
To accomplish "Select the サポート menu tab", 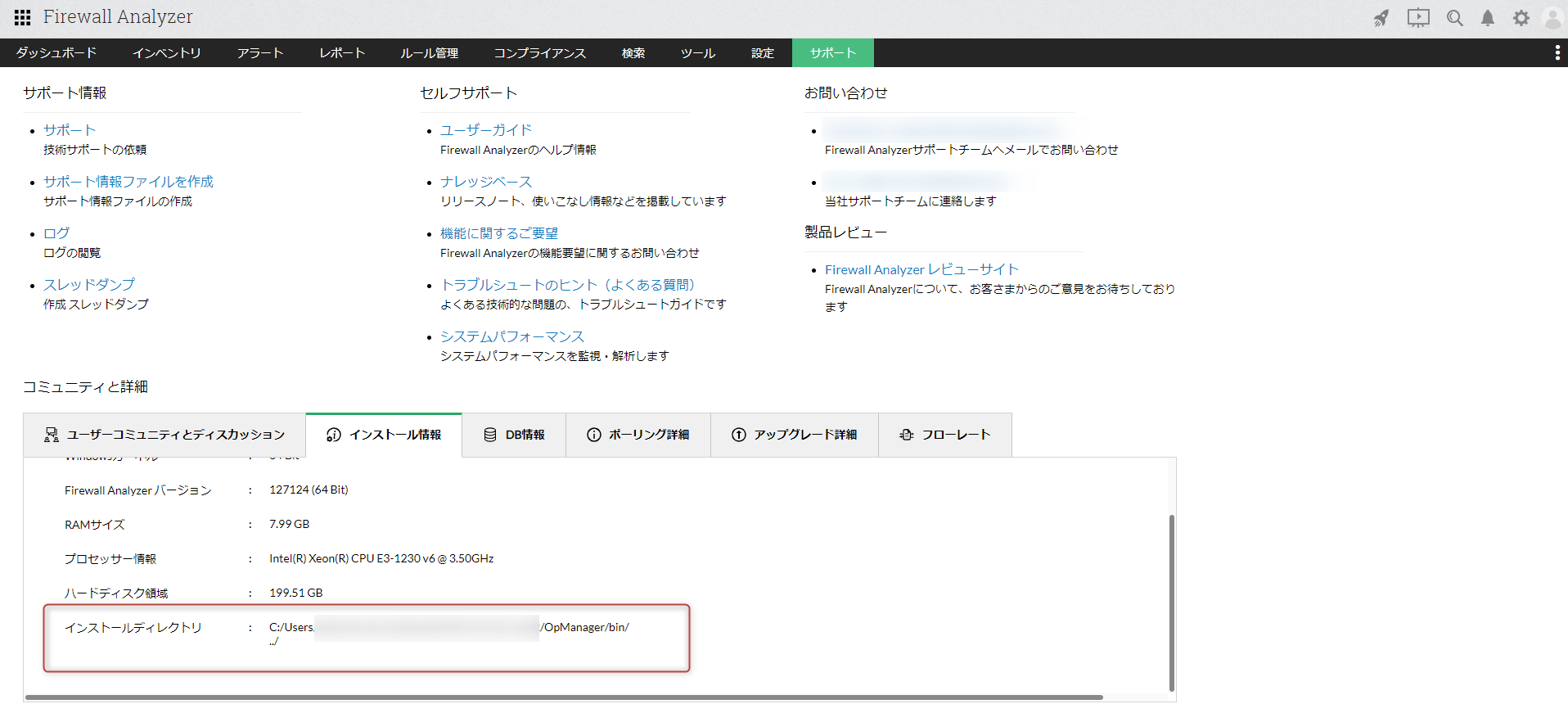I will [x=833, y=53].
